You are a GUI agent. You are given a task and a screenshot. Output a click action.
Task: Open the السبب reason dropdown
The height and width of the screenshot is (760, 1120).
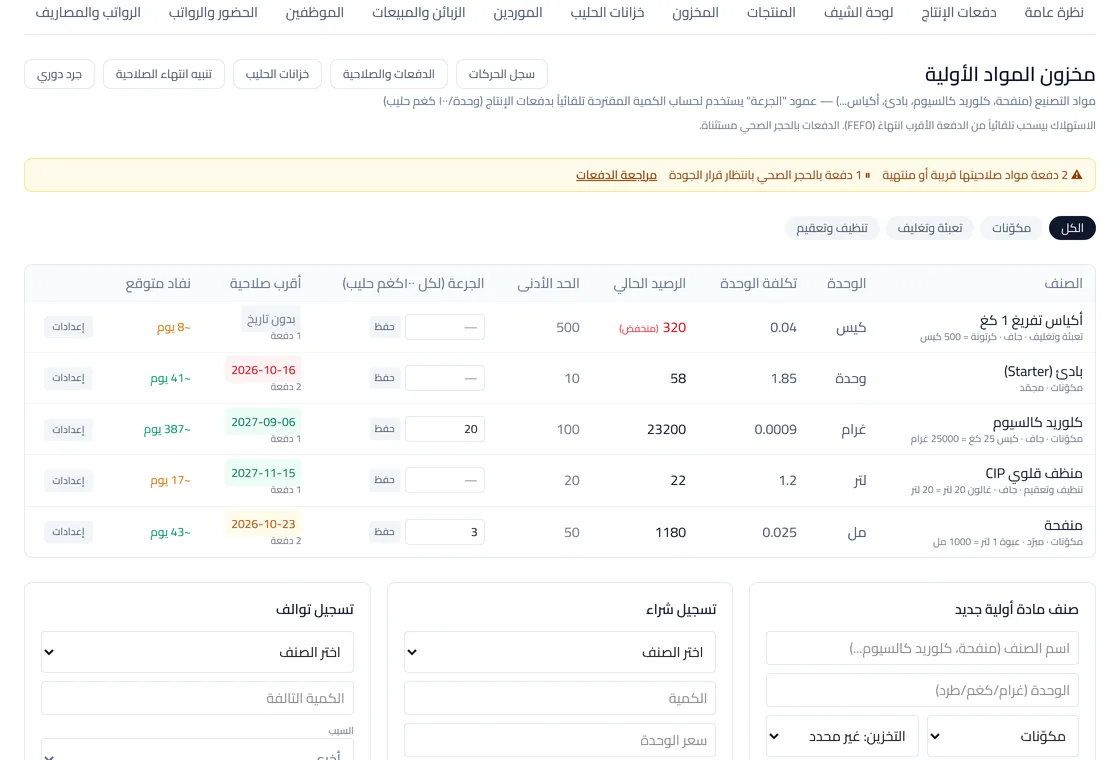197,750
